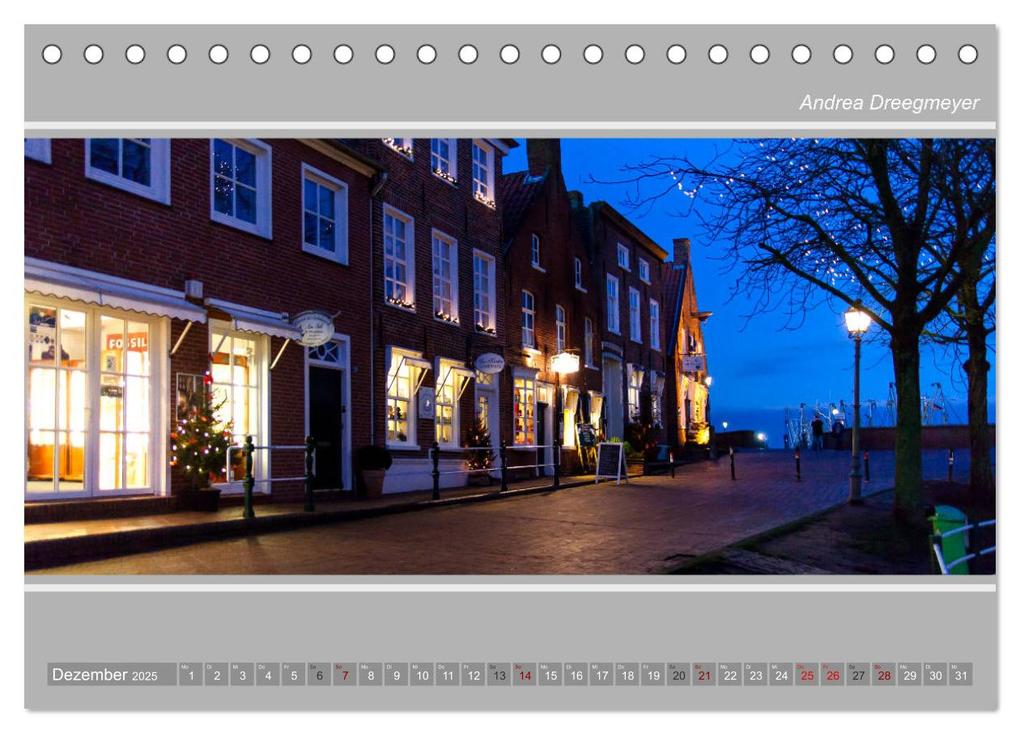Pick day 16 in the date row

tap(576, 674)
